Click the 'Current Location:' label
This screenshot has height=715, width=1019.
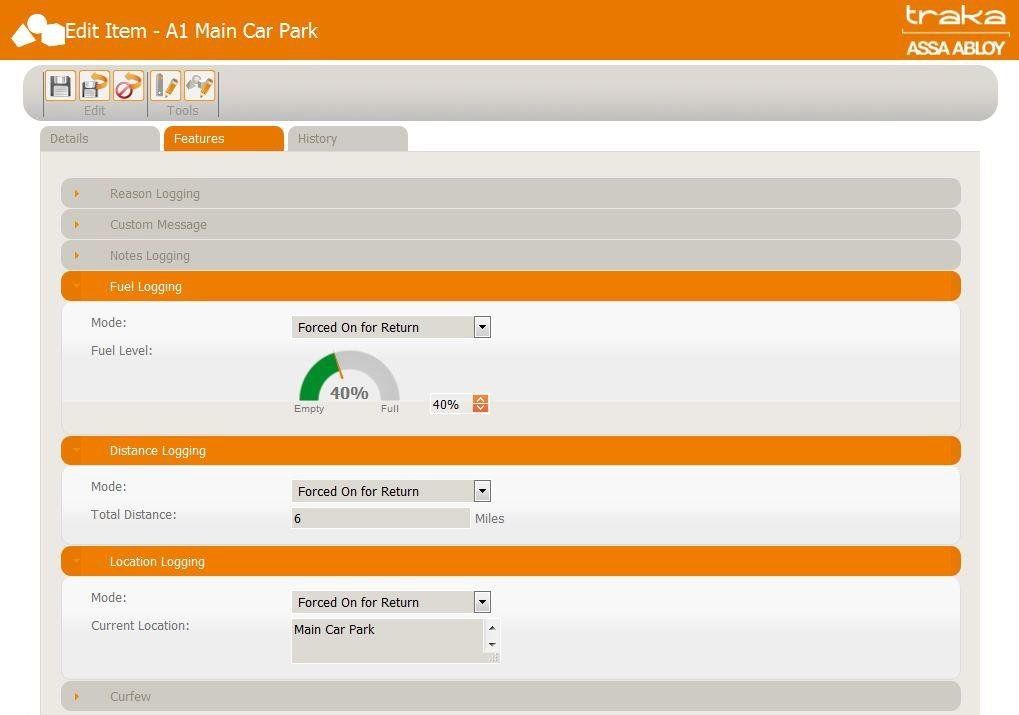coord(140,625)
